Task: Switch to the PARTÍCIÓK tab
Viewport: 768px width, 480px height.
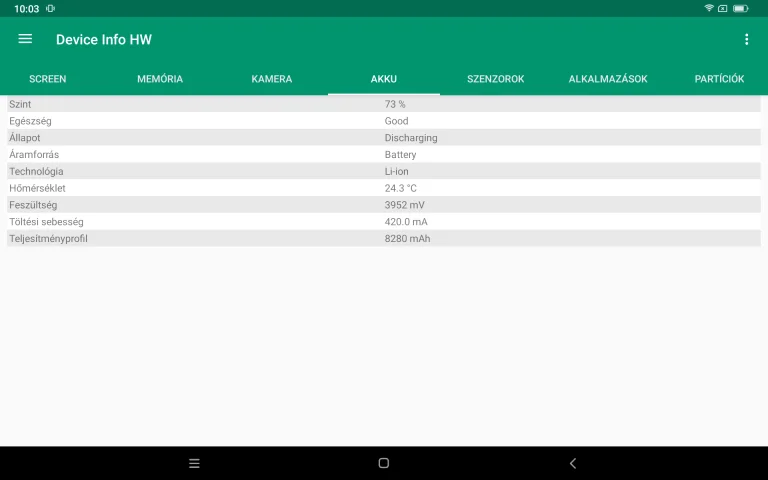Action: point(719,79)
